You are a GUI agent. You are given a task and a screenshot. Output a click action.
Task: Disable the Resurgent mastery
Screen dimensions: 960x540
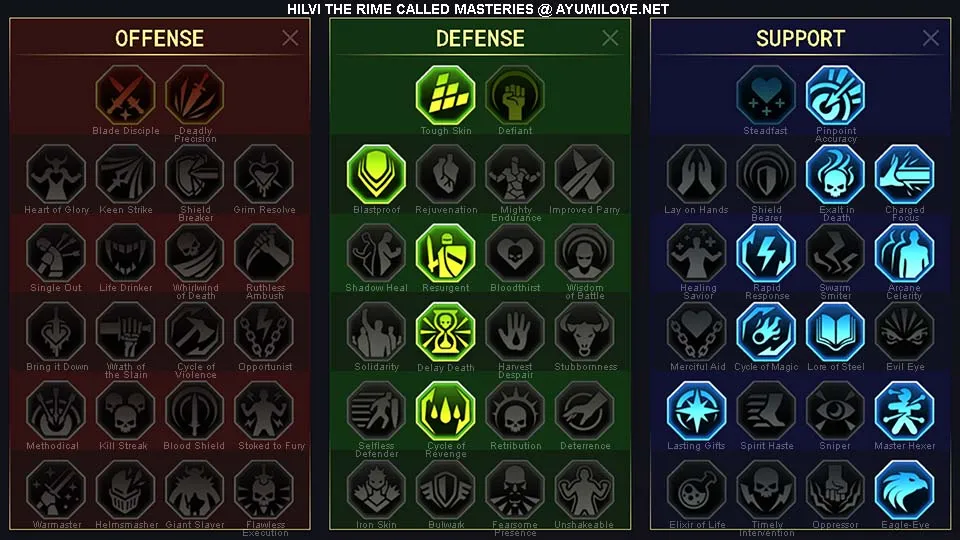(445, 253)
